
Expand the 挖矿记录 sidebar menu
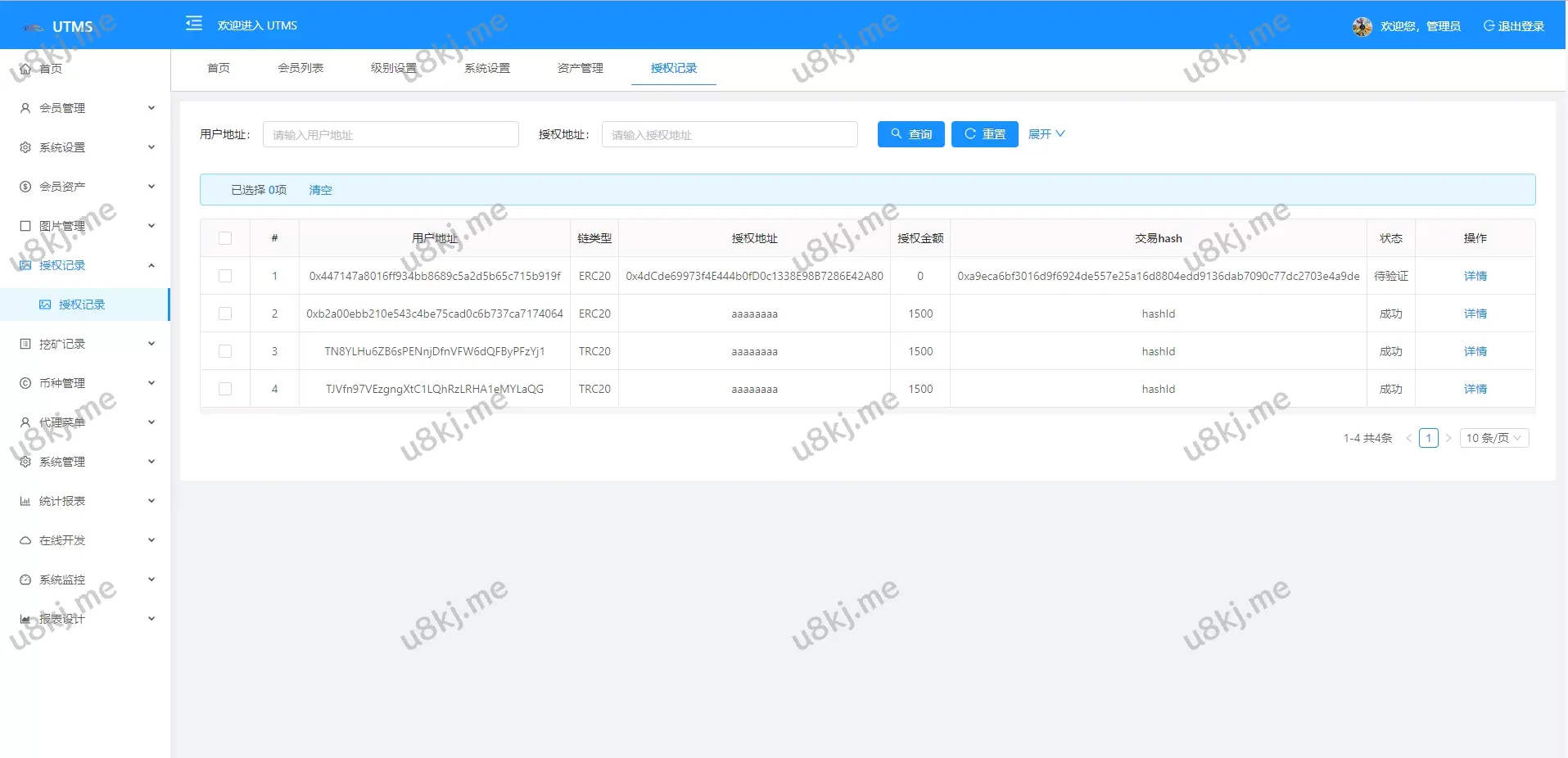85,344
